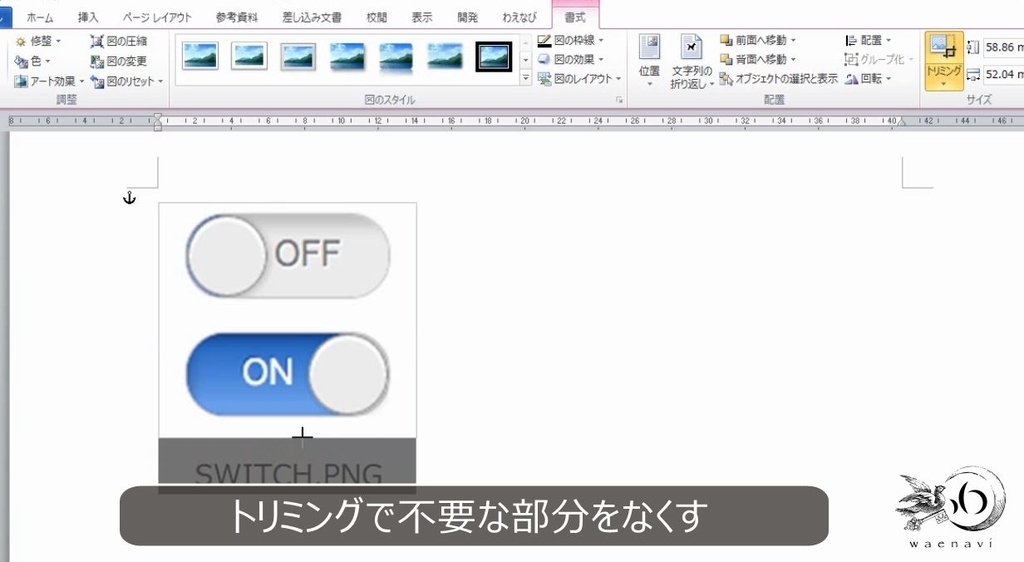Open the 配置 align menu
1024x562 pixels.
[867, 40]
